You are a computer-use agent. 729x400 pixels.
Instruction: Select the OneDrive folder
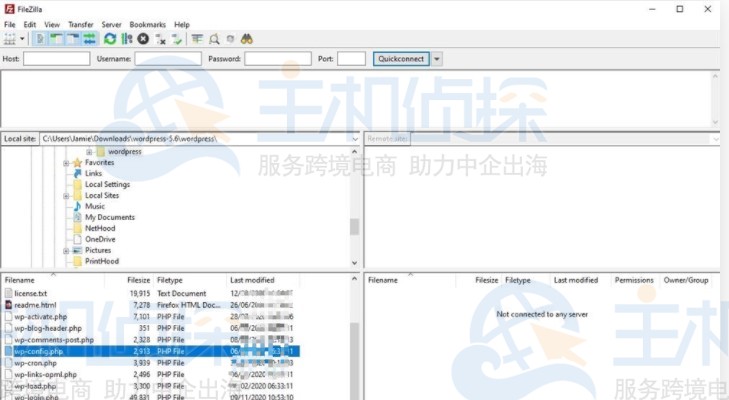click(x=100, y=239)
